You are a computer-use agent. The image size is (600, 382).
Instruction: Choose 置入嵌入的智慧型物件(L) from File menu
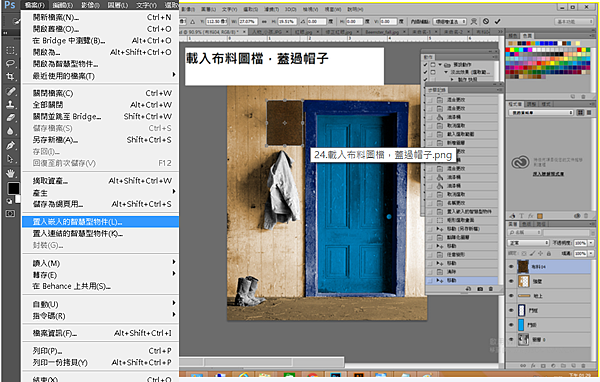101,222
